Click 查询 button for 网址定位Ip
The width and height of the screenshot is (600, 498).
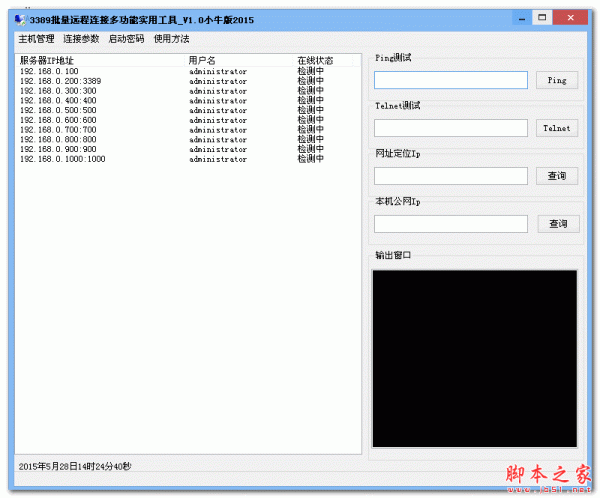pos(557,176)
